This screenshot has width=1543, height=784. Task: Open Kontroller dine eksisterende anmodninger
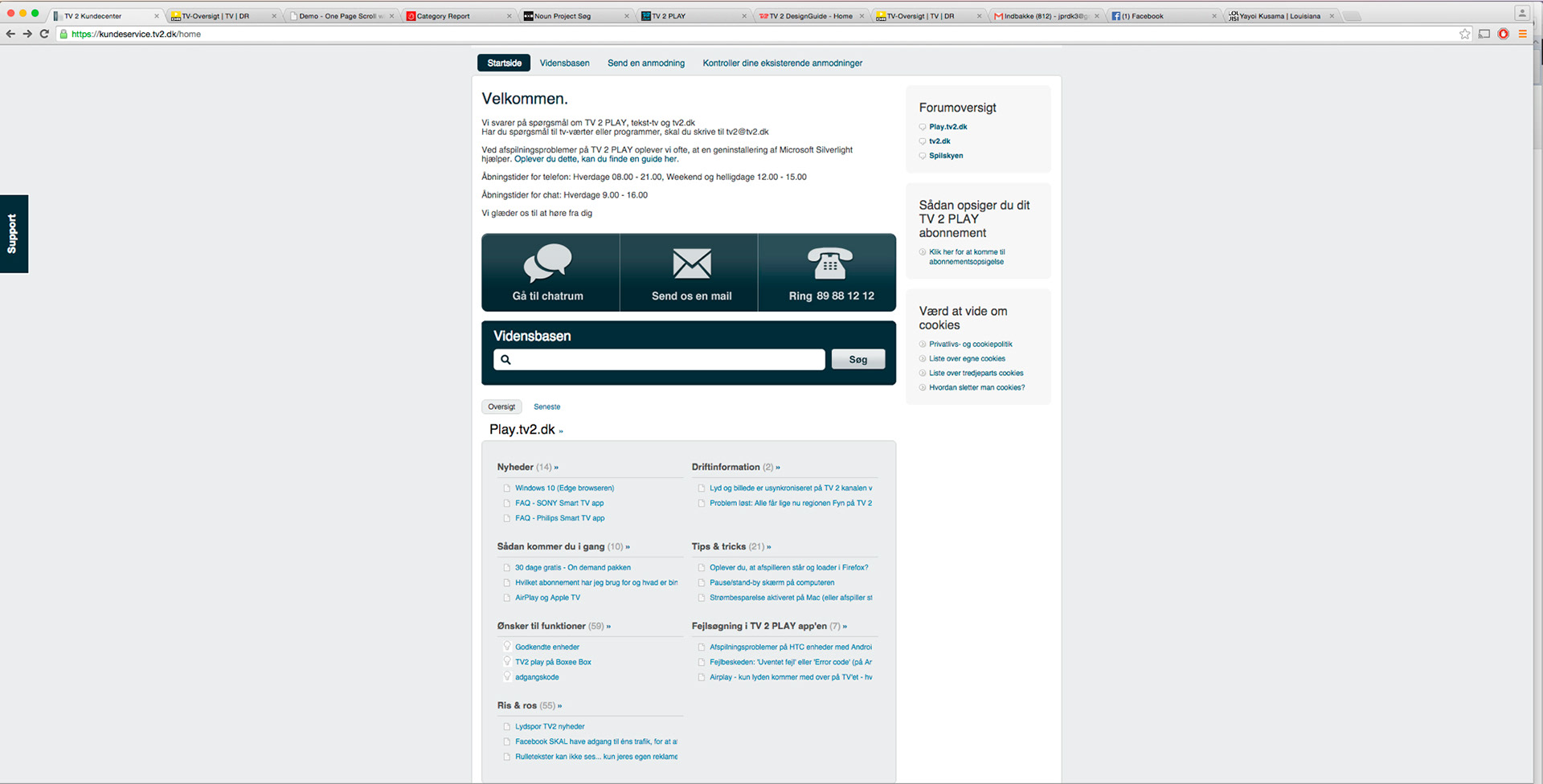click(x=782, y=63)
